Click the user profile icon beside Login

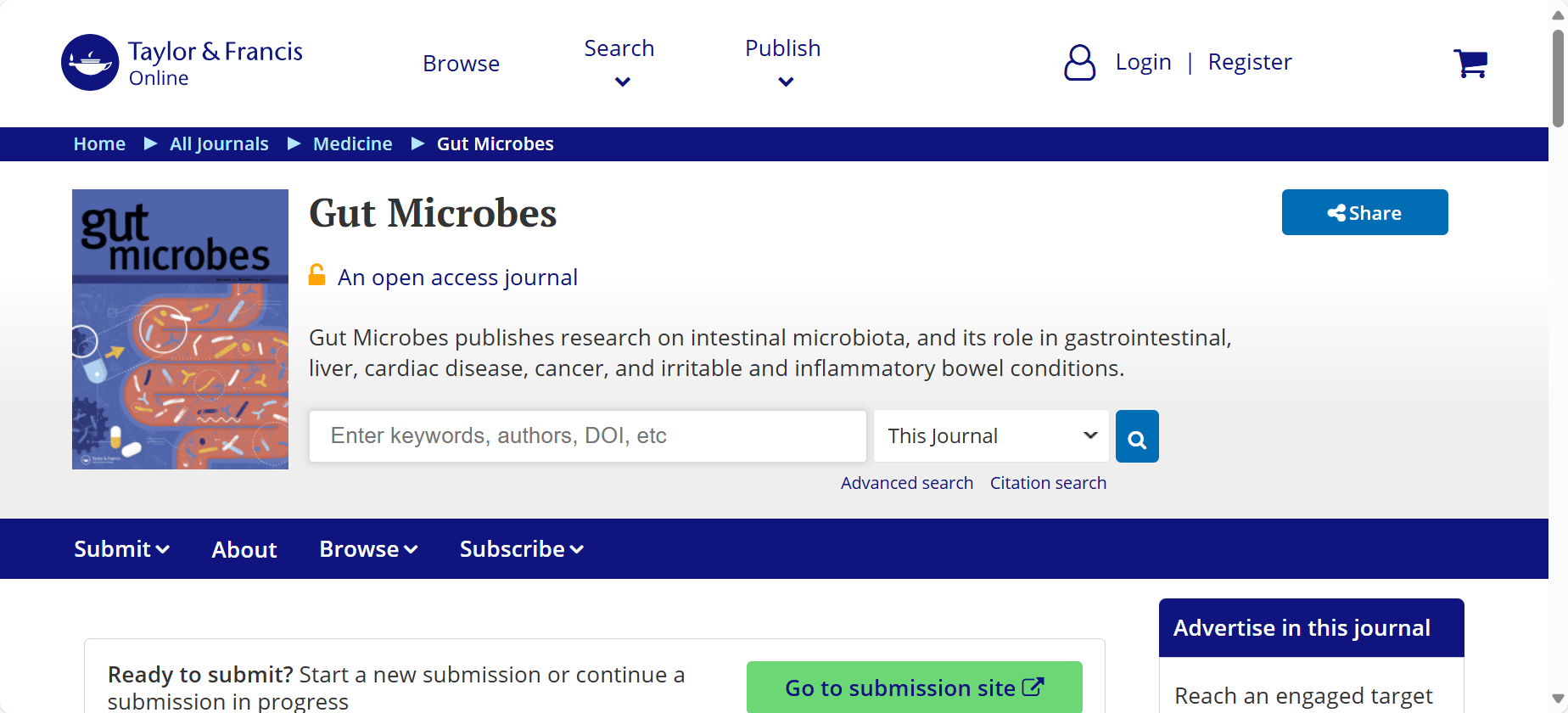click(x=1079, y=62)
